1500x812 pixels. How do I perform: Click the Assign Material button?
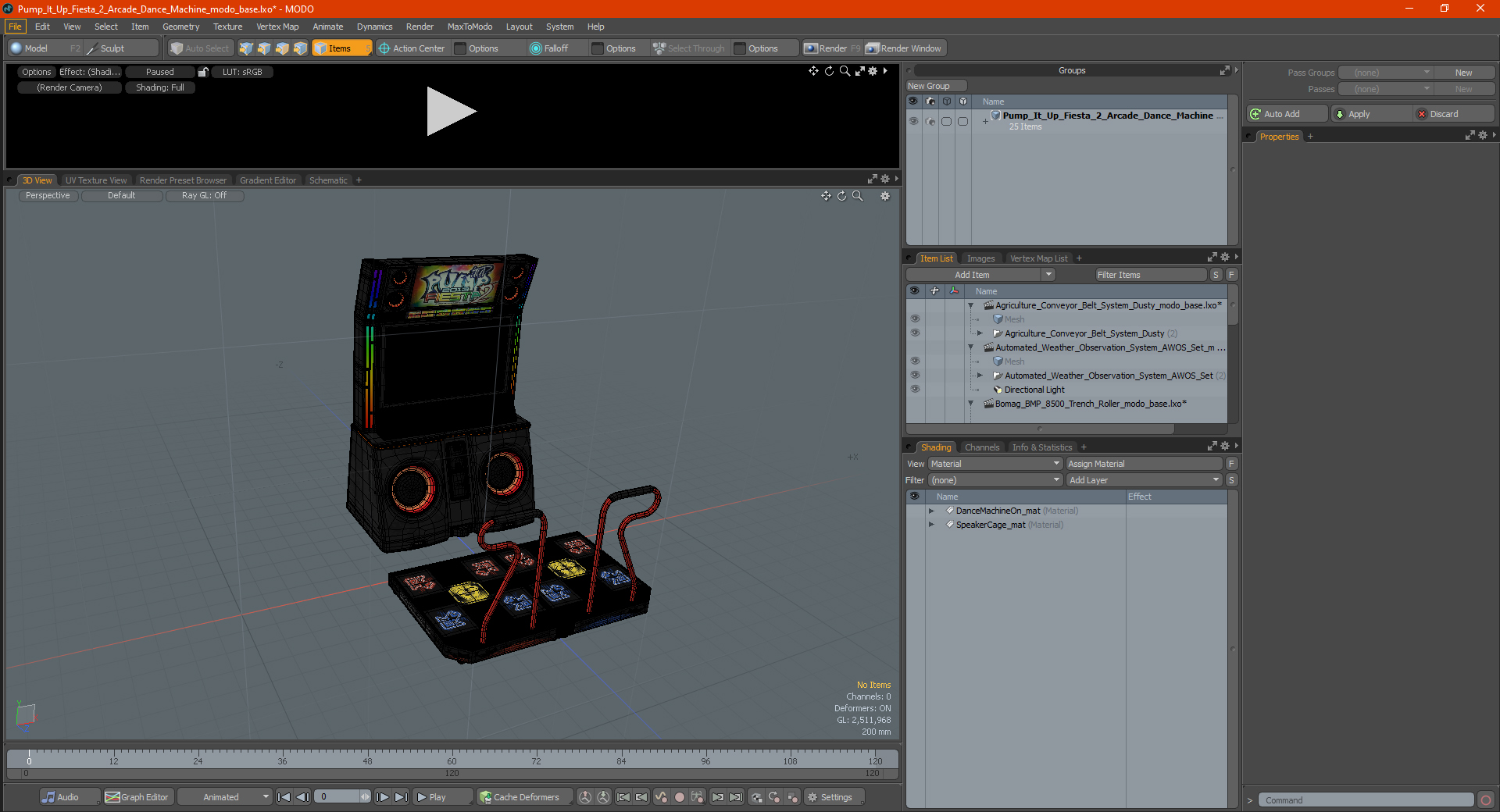coord(1144,464)
